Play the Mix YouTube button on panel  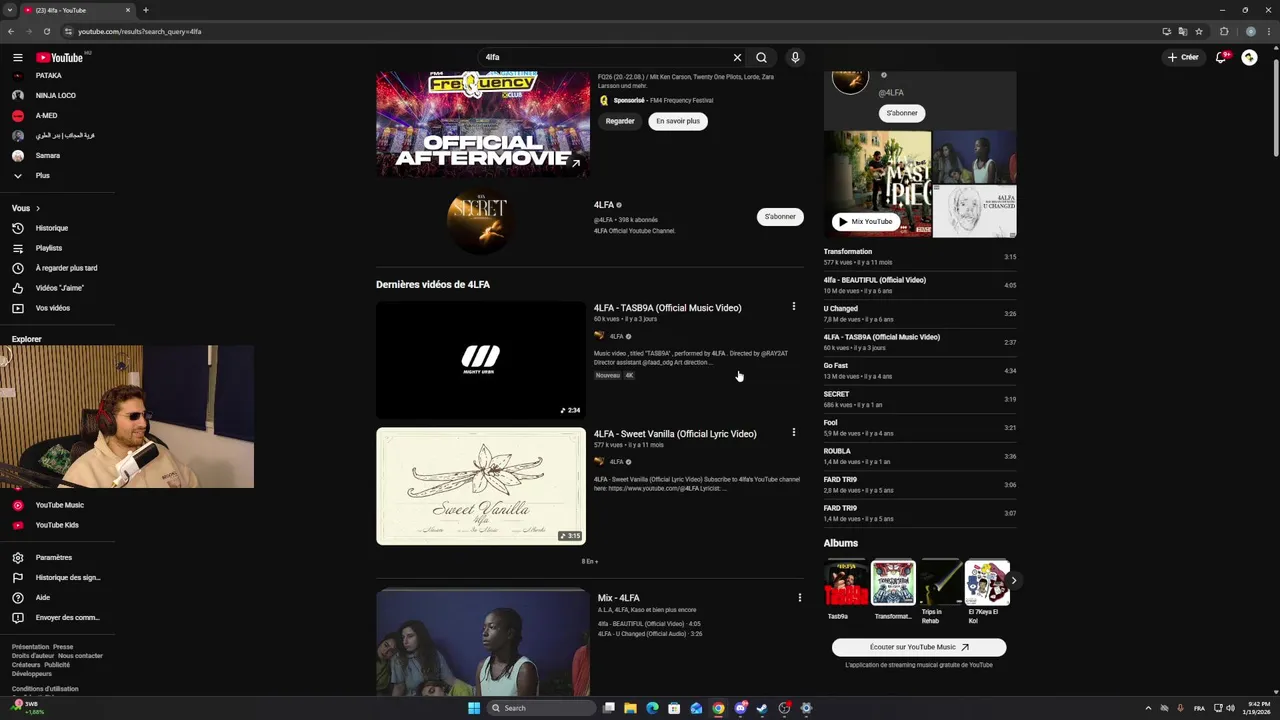click(x=865, y=222)
